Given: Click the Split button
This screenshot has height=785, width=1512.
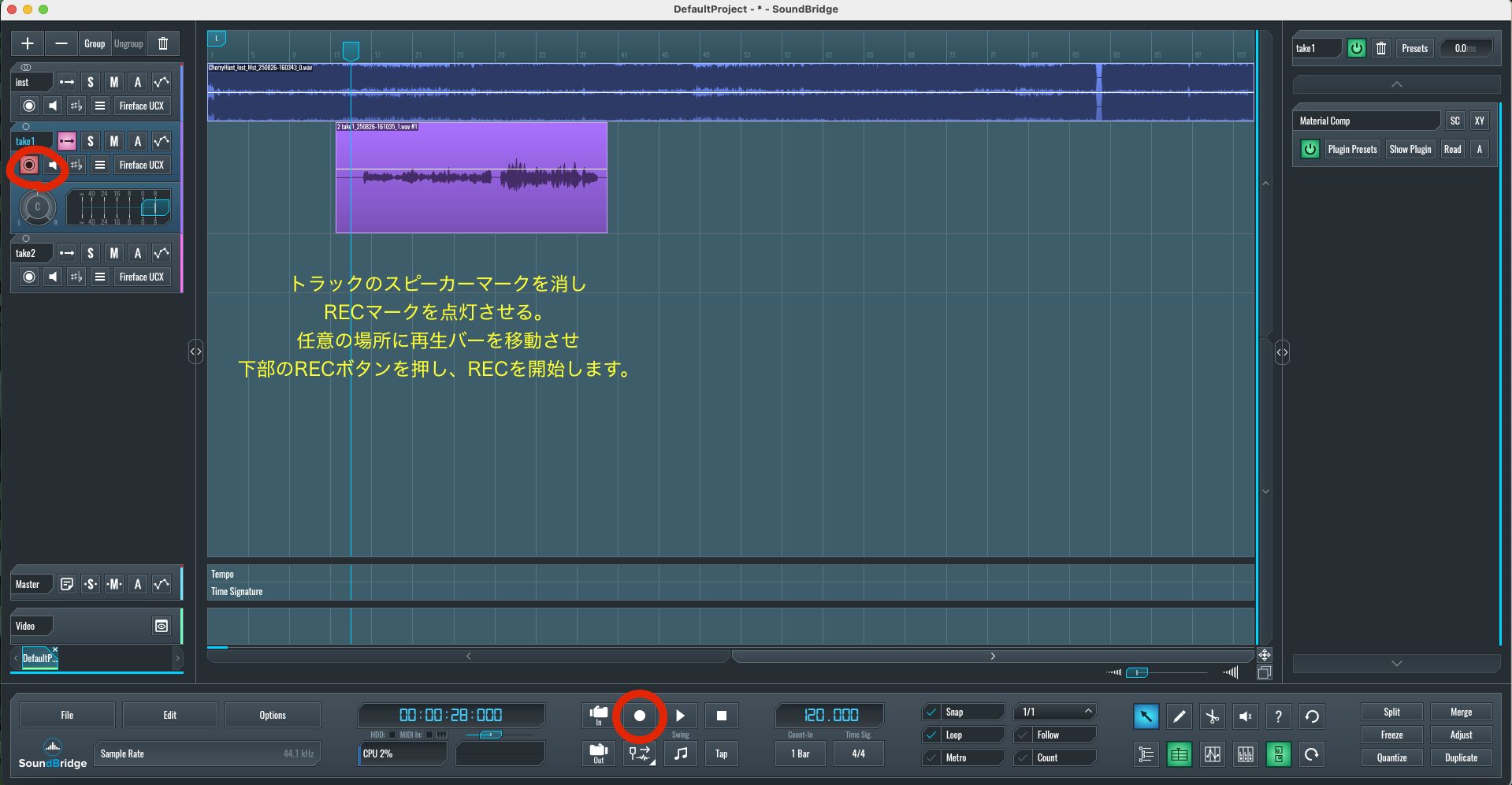Looking at the screenshot, I should click(x=1392, y=712).
